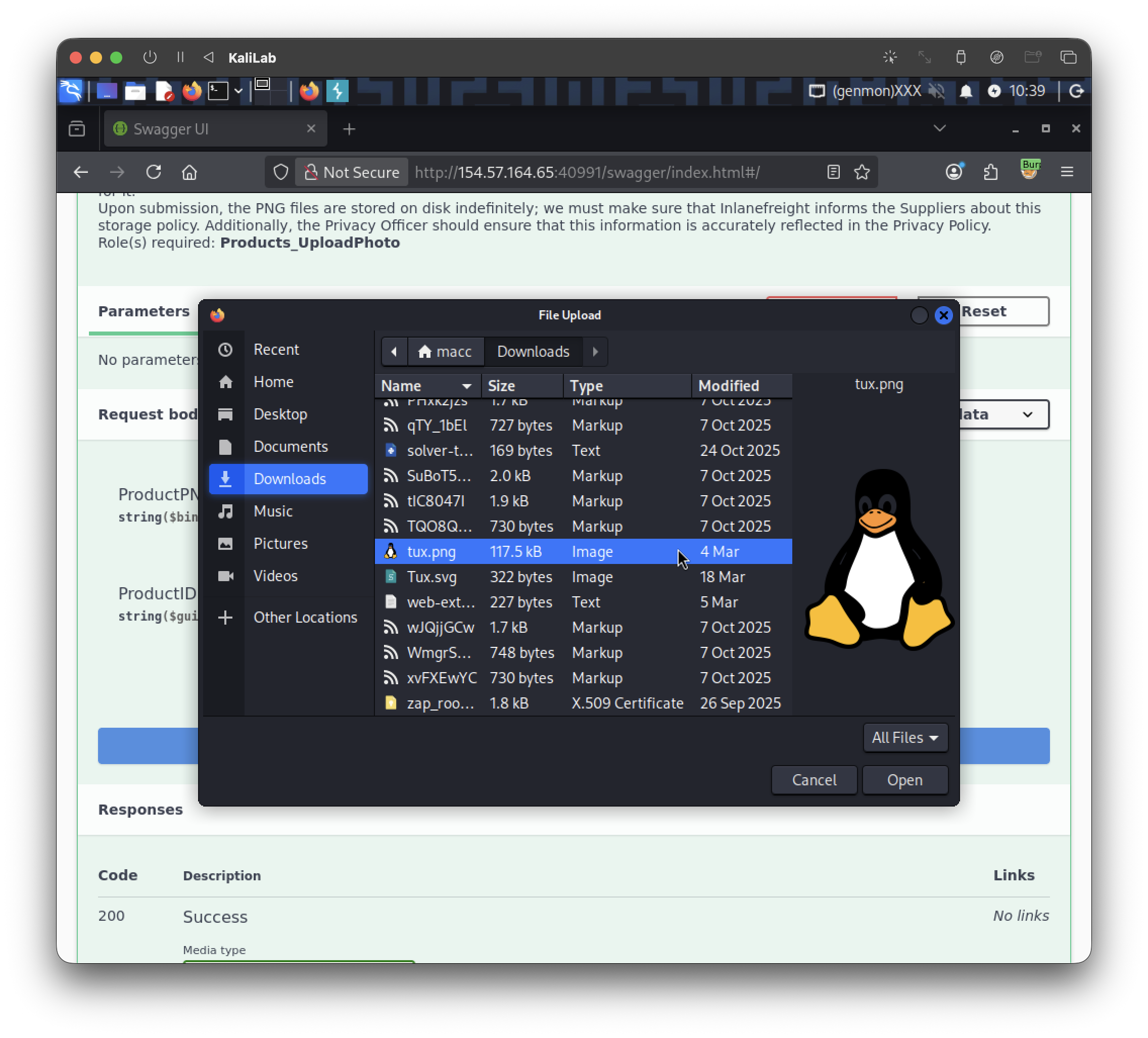1148x1038 pixels.
Task: Toggle reader view in the address bar
Action: pyautogui.click(x=834, y=172)
